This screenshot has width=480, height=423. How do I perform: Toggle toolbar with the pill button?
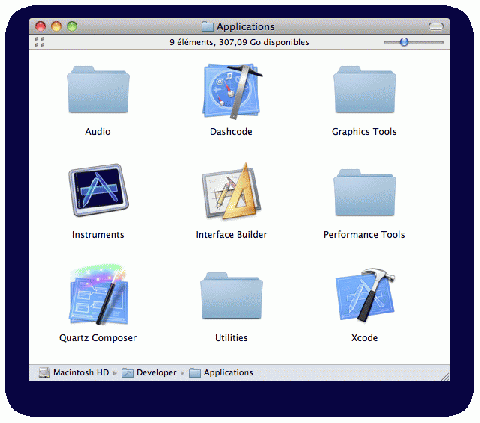pos(436,26)
